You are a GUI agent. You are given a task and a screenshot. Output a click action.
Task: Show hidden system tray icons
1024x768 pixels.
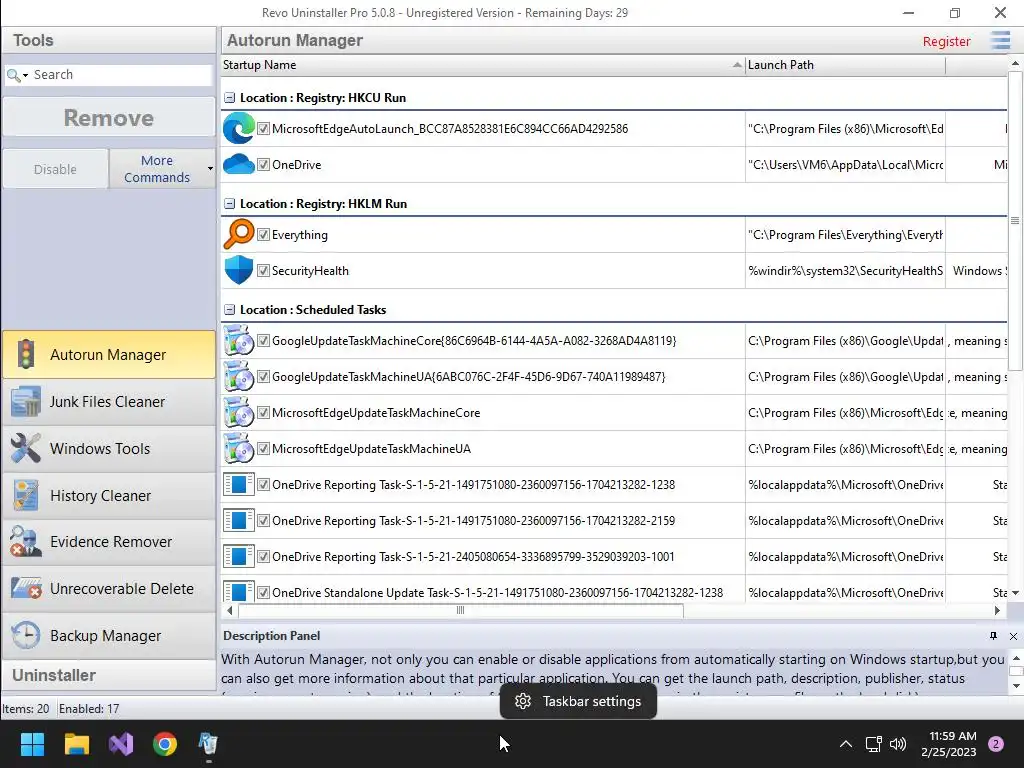pos(845,744)
